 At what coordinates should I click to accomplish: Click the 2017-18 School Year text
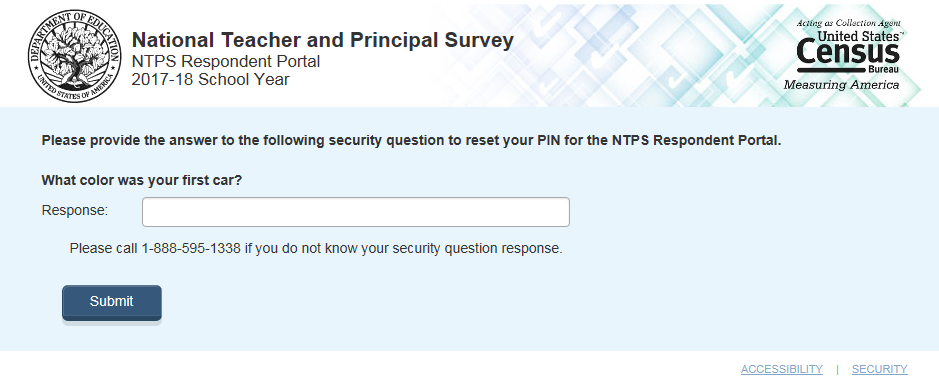(x=210, y=79)
